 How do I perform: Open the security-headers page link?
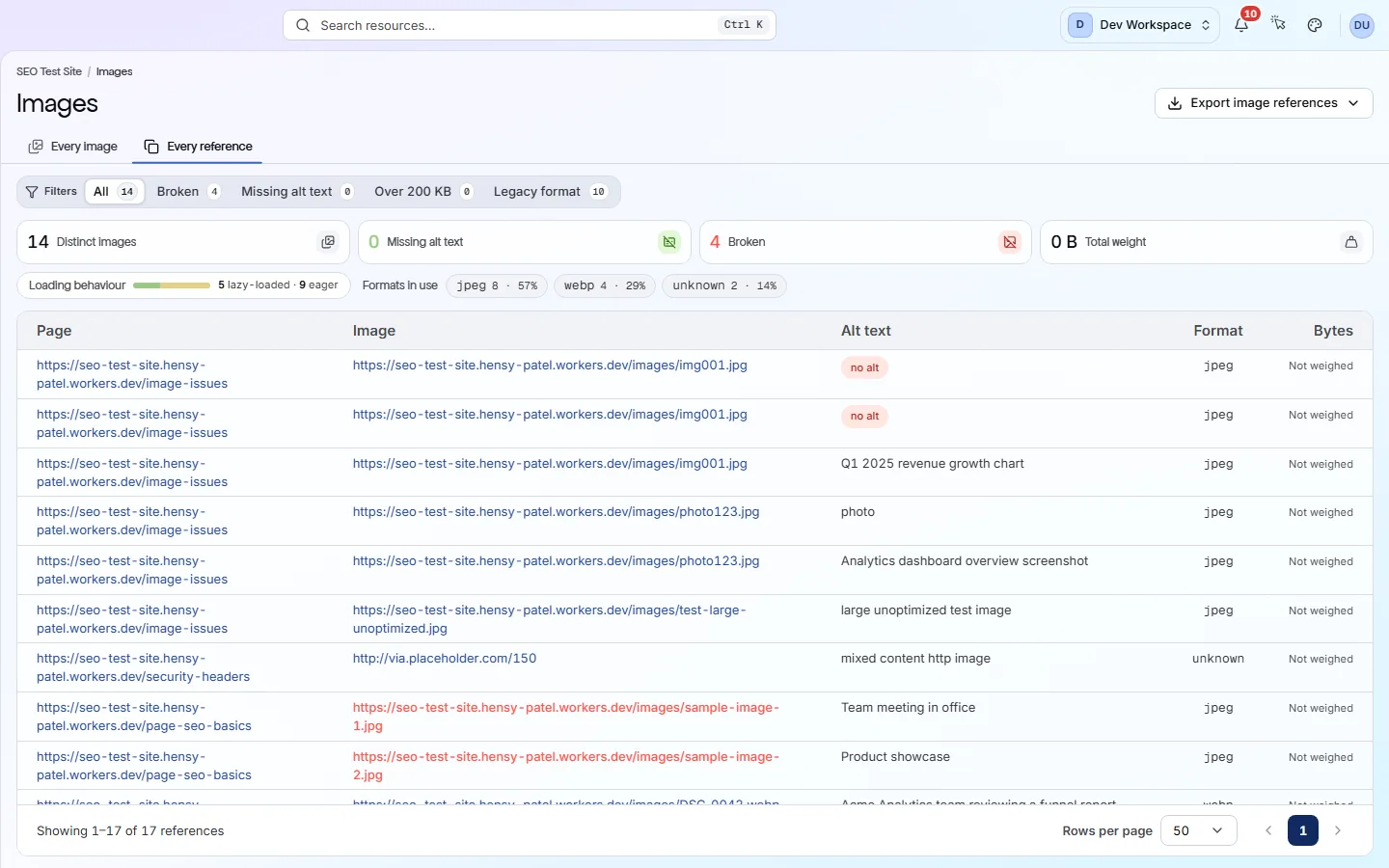point(143,667)
